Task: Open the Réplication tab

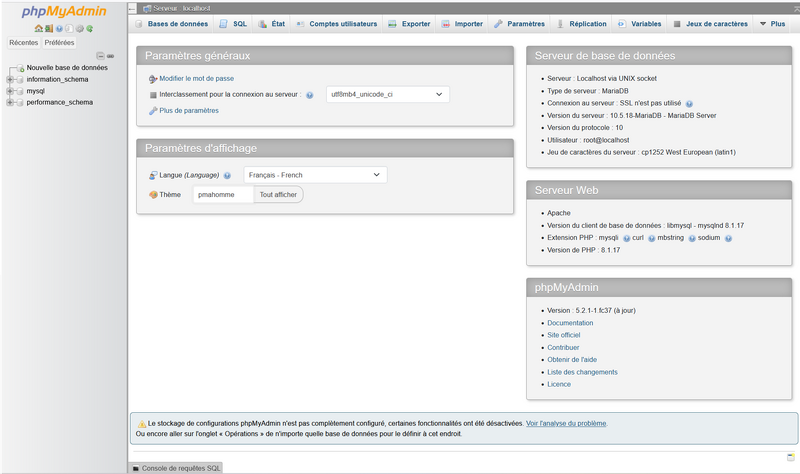Action: 582,24
